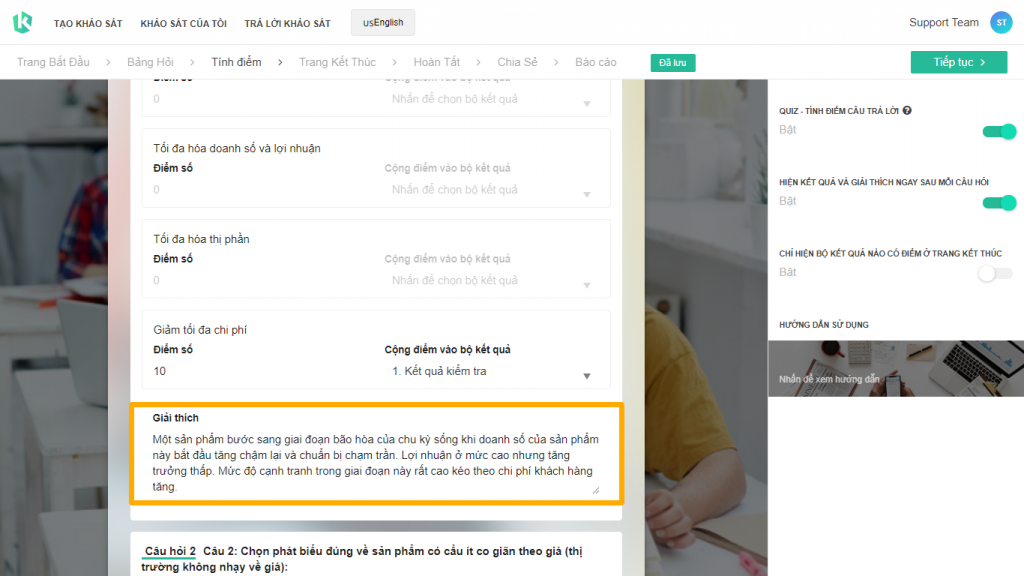
Task: Switch language with usEnglish button
Action: (x=383, y=23)
